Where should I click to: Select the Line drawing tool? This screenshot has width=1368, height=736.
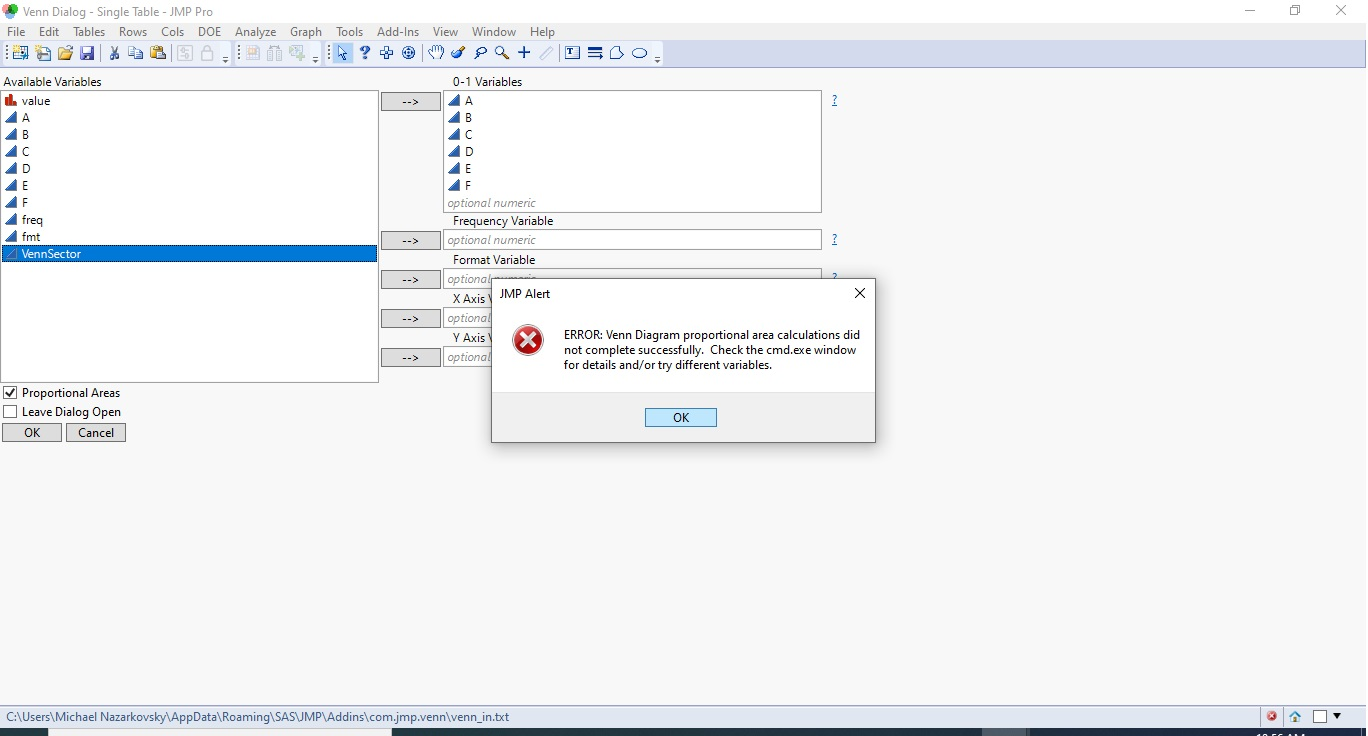click(x=595, y=53)
